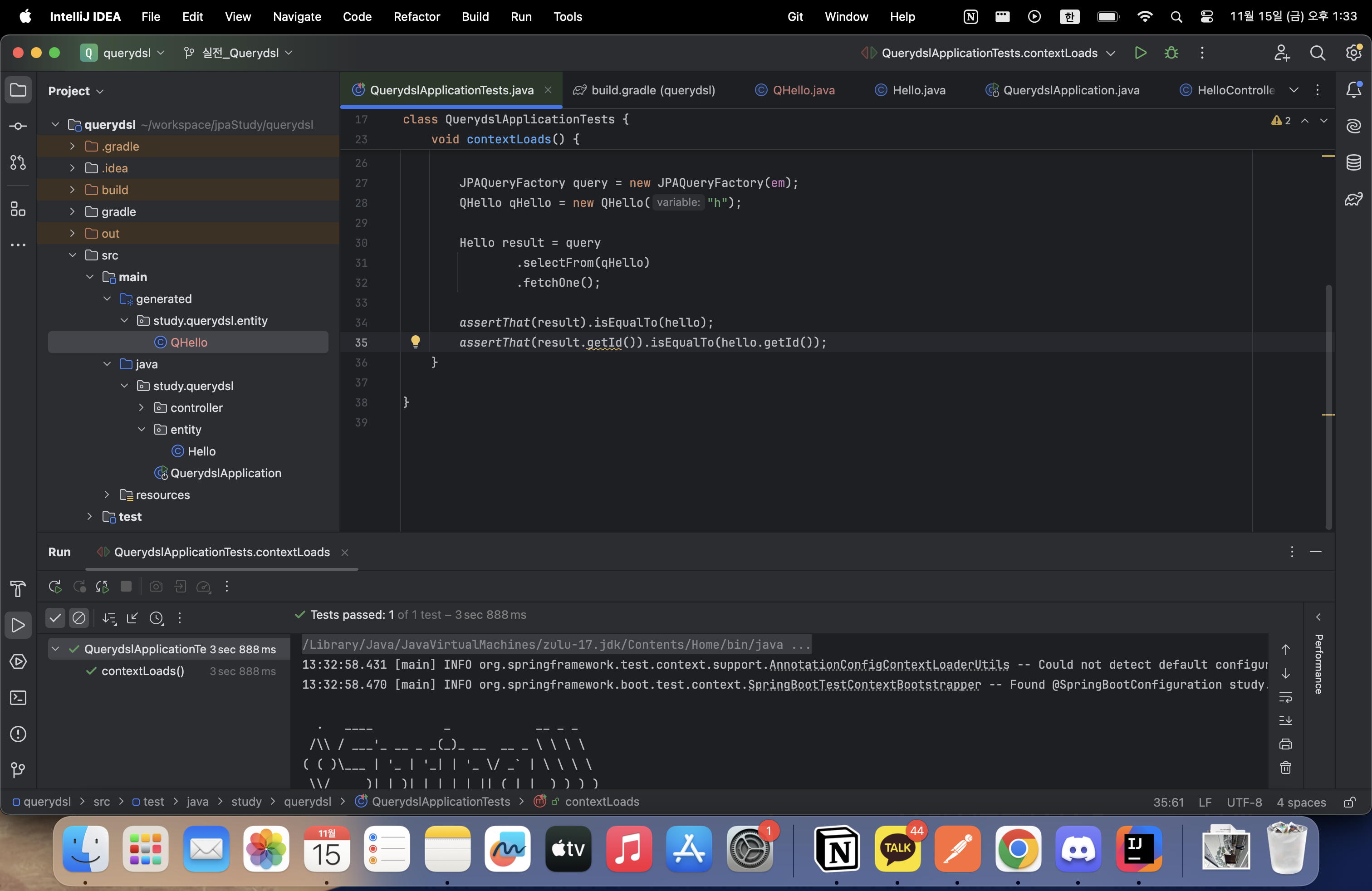Viewport: 1372px width, 891px height.
Task: Open the Terminal tool window icon
Action: point(19,698)
